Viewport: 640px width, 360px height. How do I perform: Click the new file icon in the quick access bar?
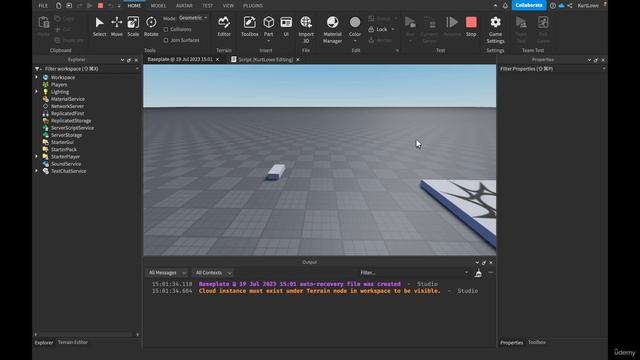pyautogui.click(x=59, y=6)
